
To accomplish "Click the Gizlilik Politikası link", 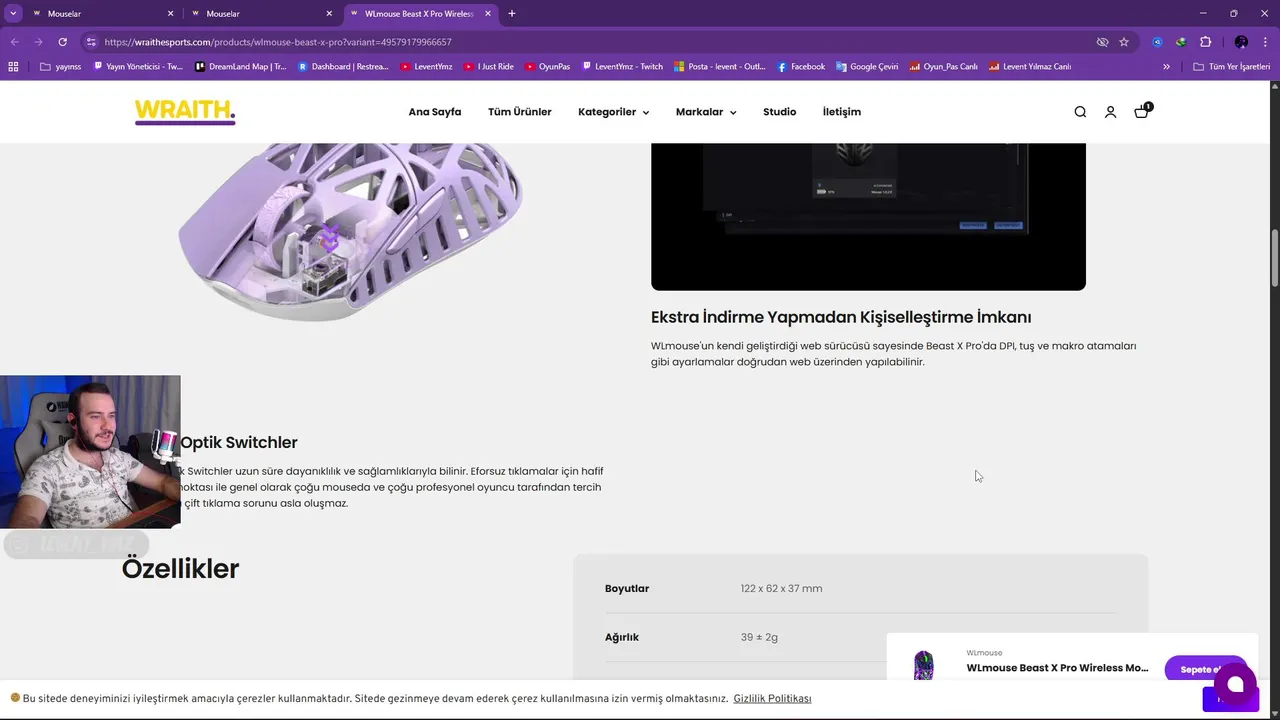I will coord(772,698).
